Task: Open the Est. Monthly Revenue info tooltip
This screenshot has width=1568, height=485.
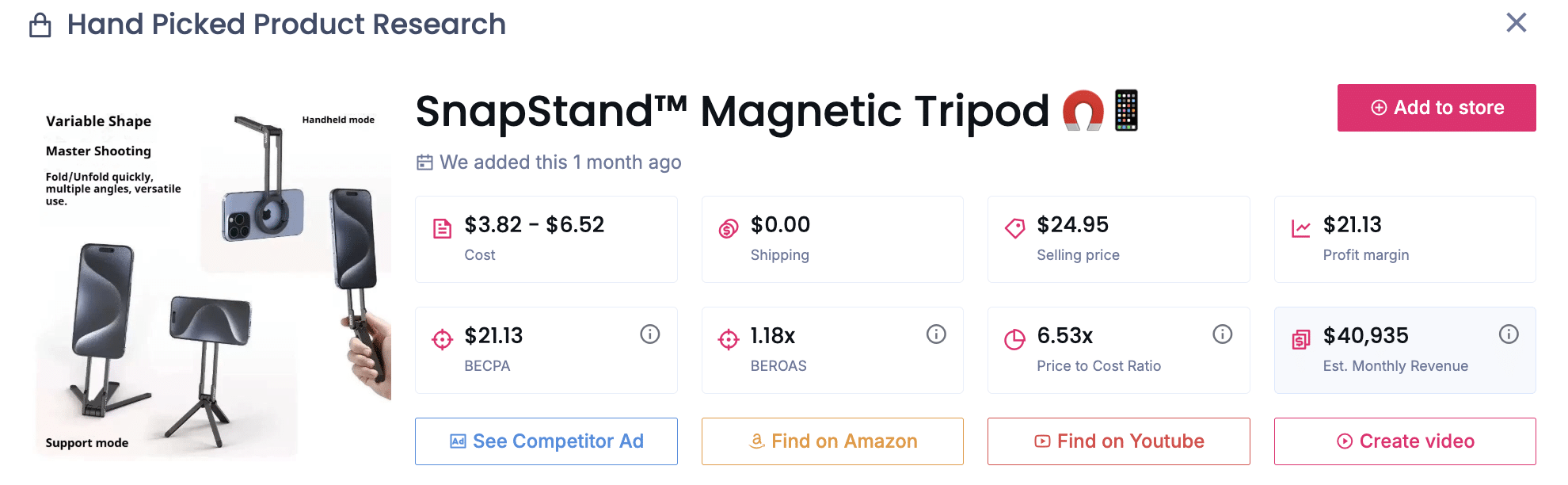Action: click(x=1508, y=334)
